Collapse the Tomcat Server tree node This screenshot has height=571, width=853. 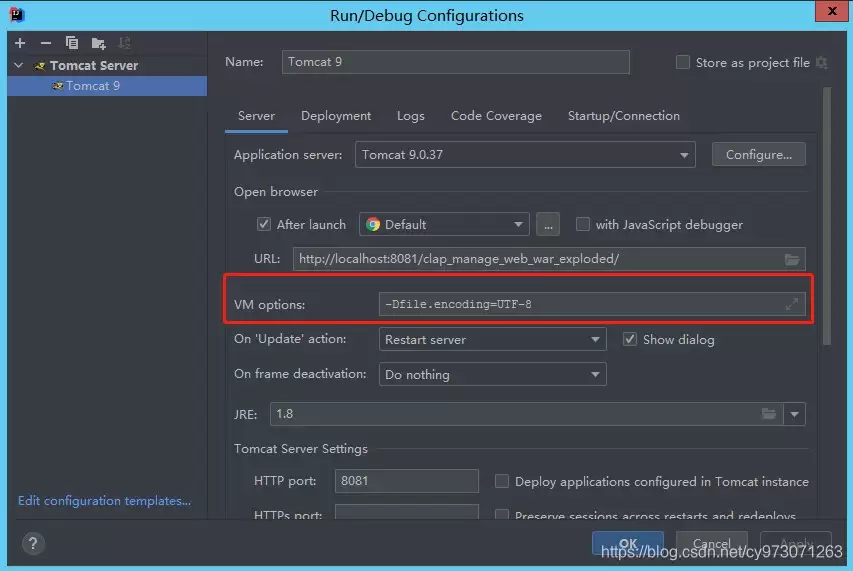click(x=19, y=65)
